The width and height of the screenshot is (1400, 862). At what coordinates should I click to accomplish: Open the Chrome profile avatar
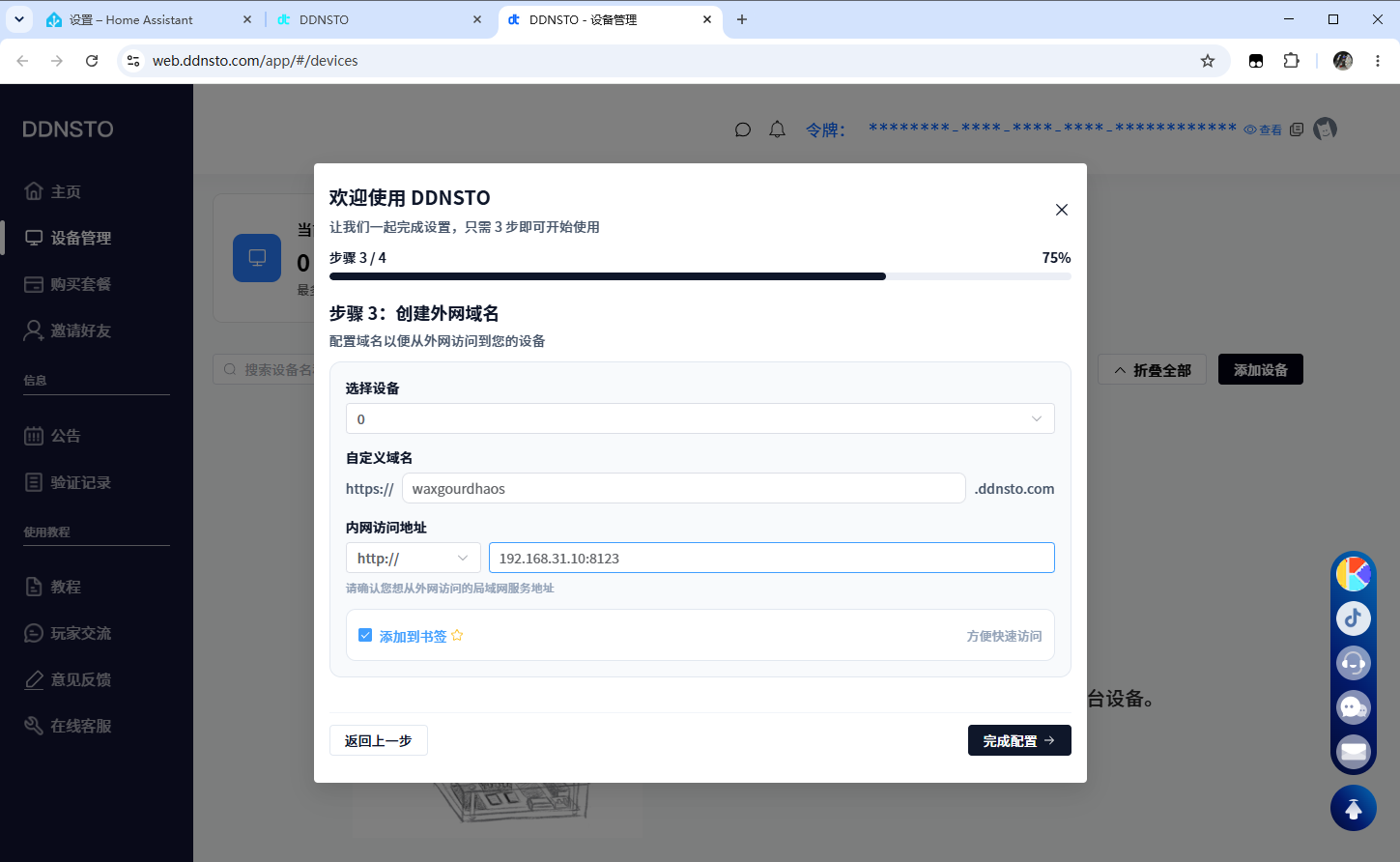click(1343, 61)
